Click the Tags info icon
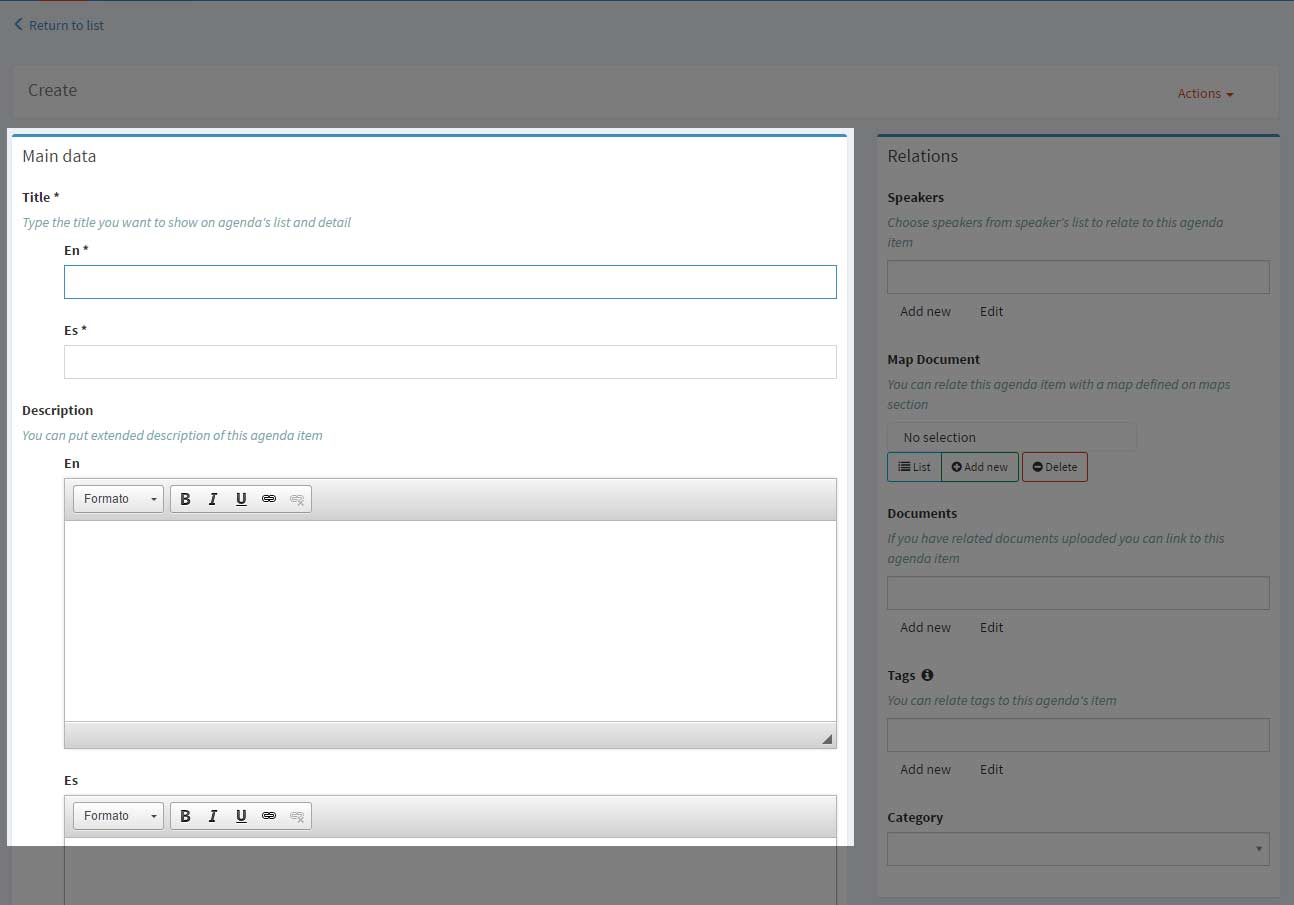 point(927,675)
